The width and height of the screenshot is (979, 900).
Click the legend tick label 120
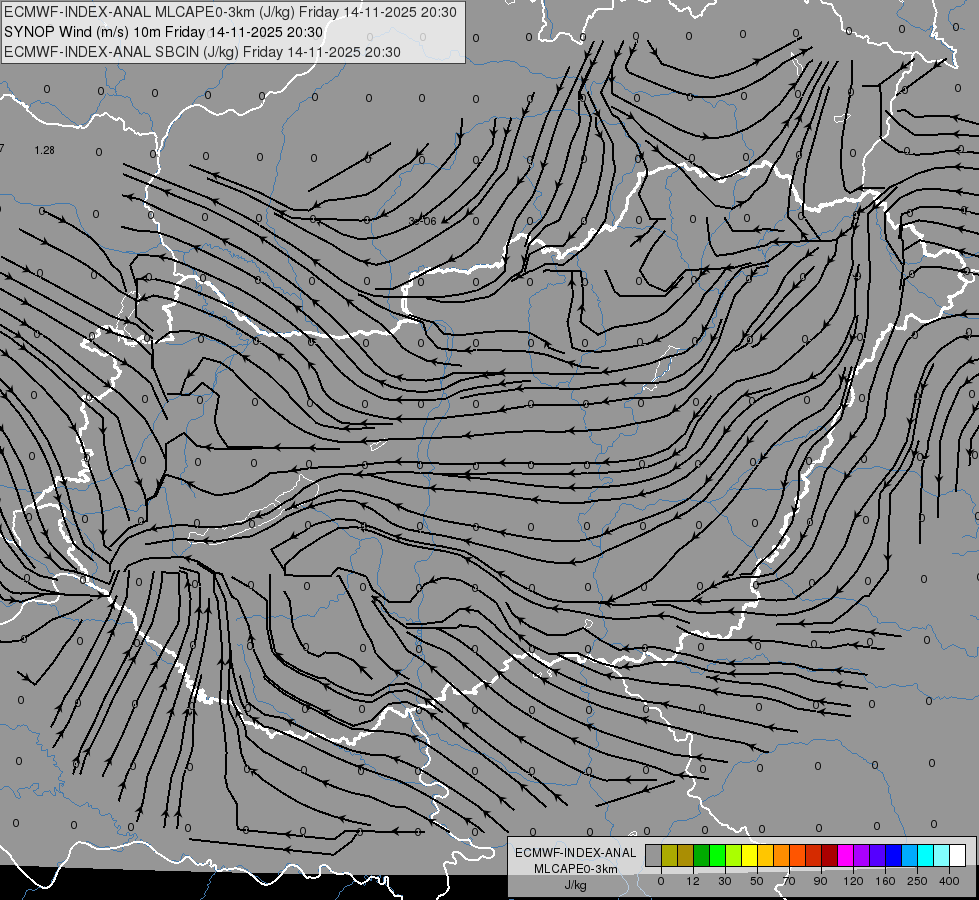click(x=853, y=881)
